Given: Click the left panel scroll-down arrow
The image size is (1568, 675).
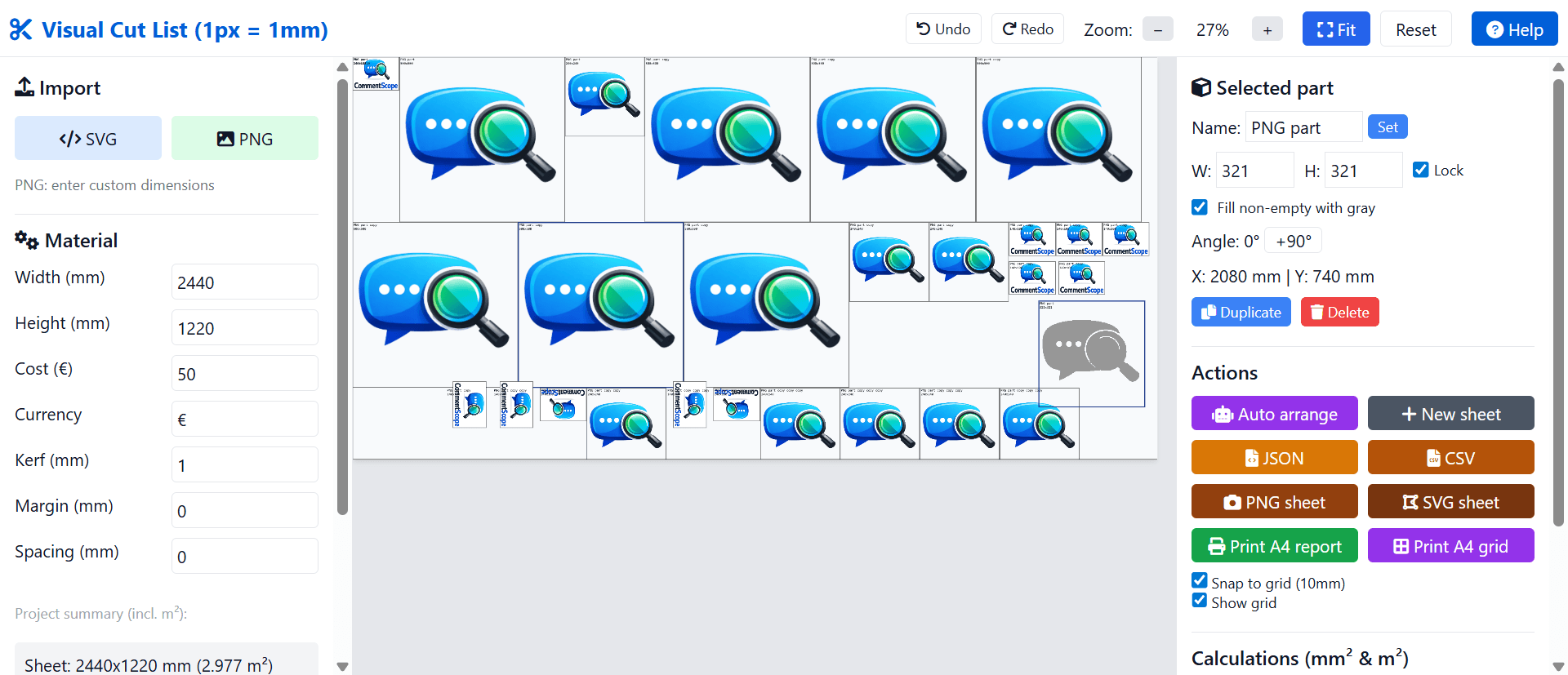Looking at the screenshot, I should (342, 667).
